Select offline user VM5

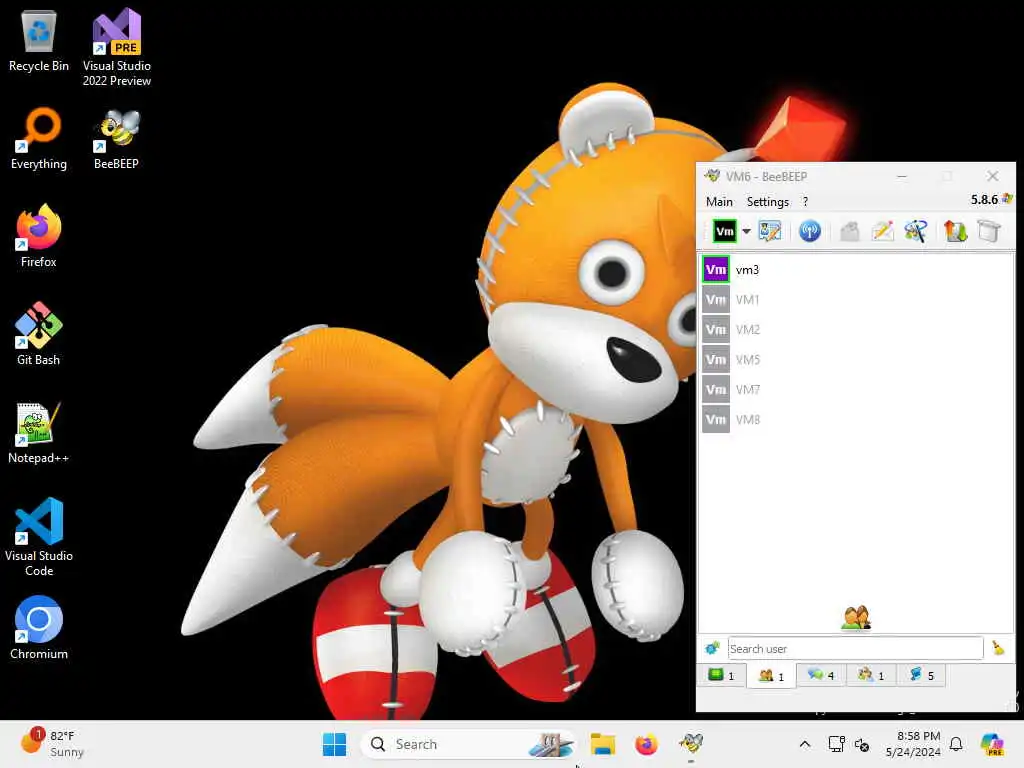coord(856,360)
